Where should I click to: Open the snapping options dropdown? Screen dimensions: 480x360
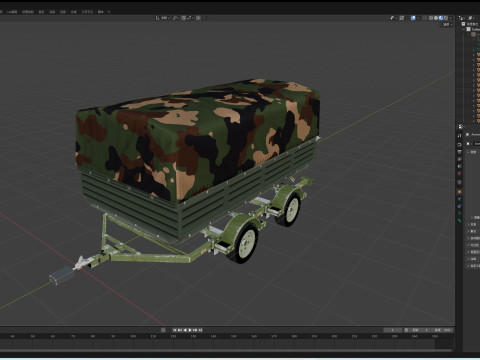pos(190,18)
